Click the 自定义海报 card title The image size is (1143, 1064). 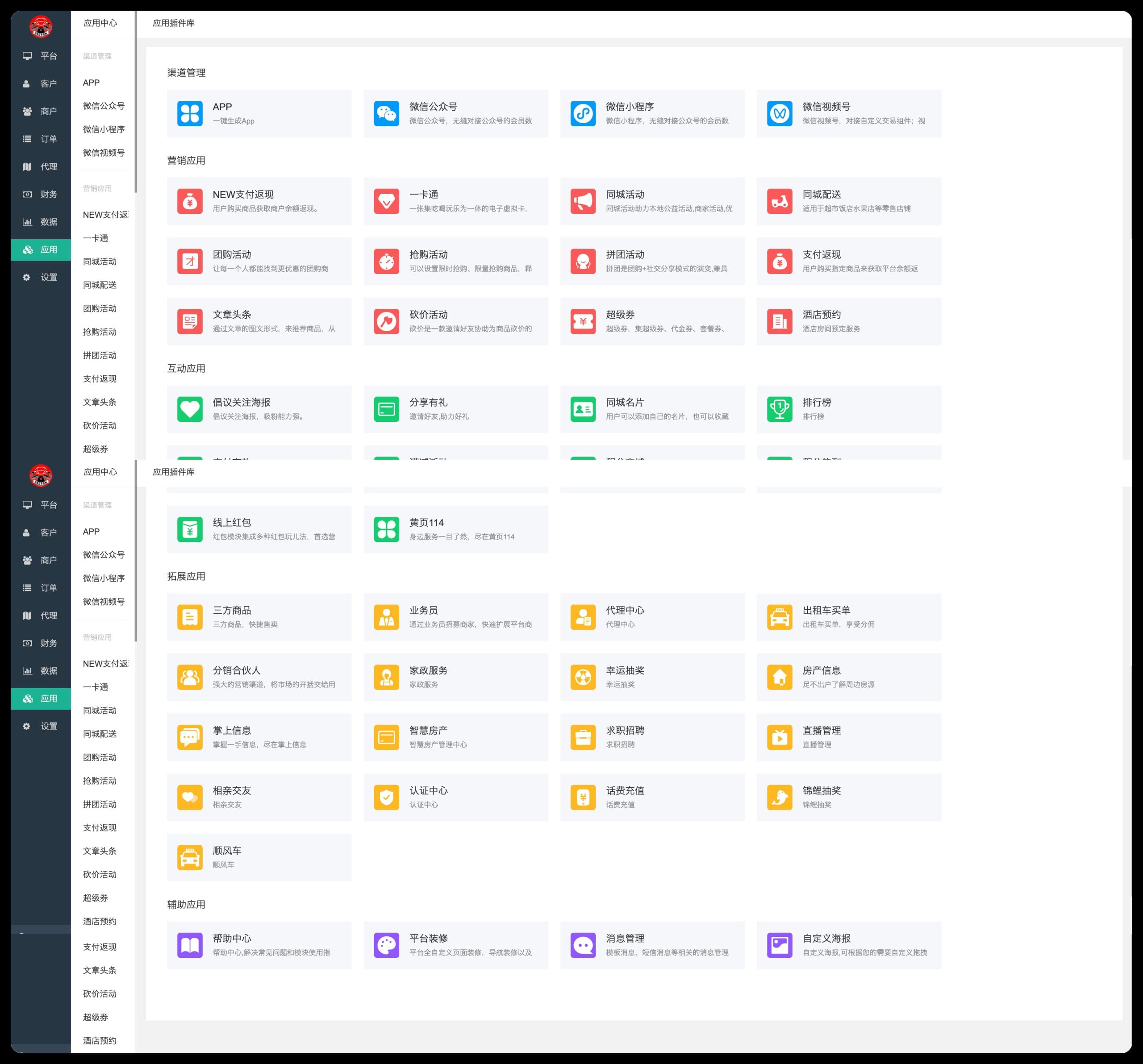click(826, 938)
